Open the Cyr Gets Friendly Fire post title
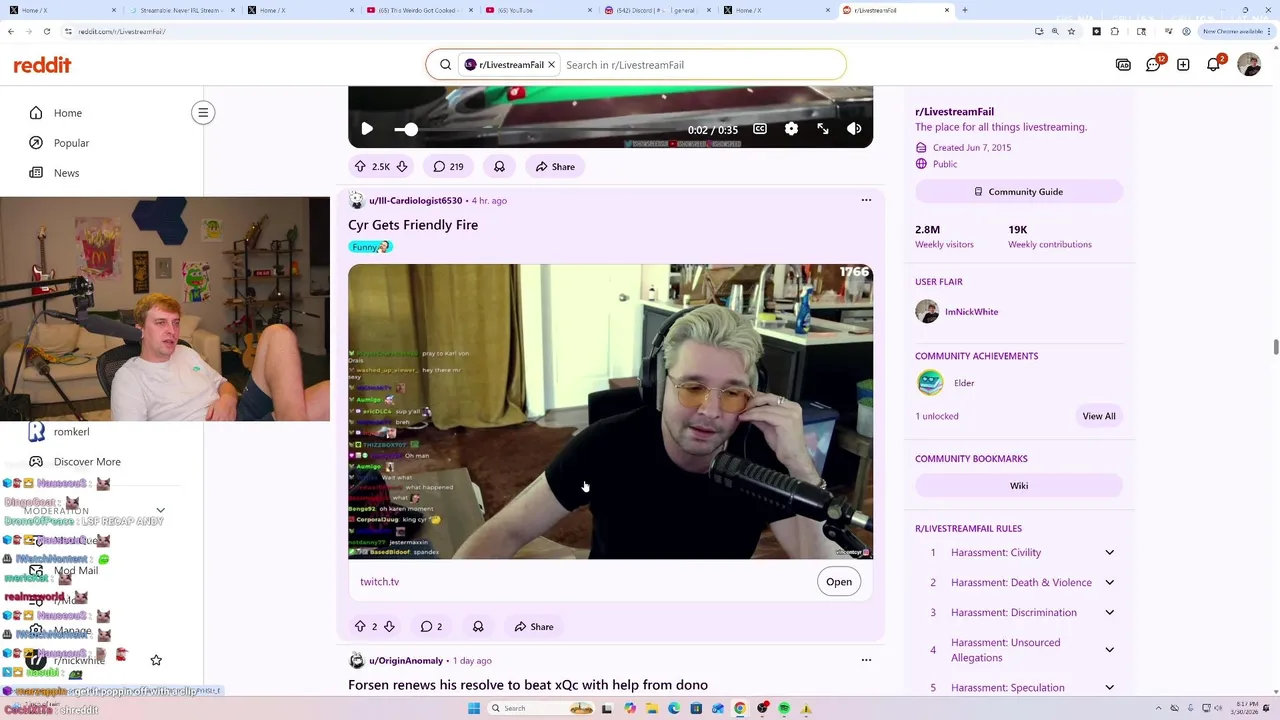Screen dimensions: 1280x720 pos(413,225)
